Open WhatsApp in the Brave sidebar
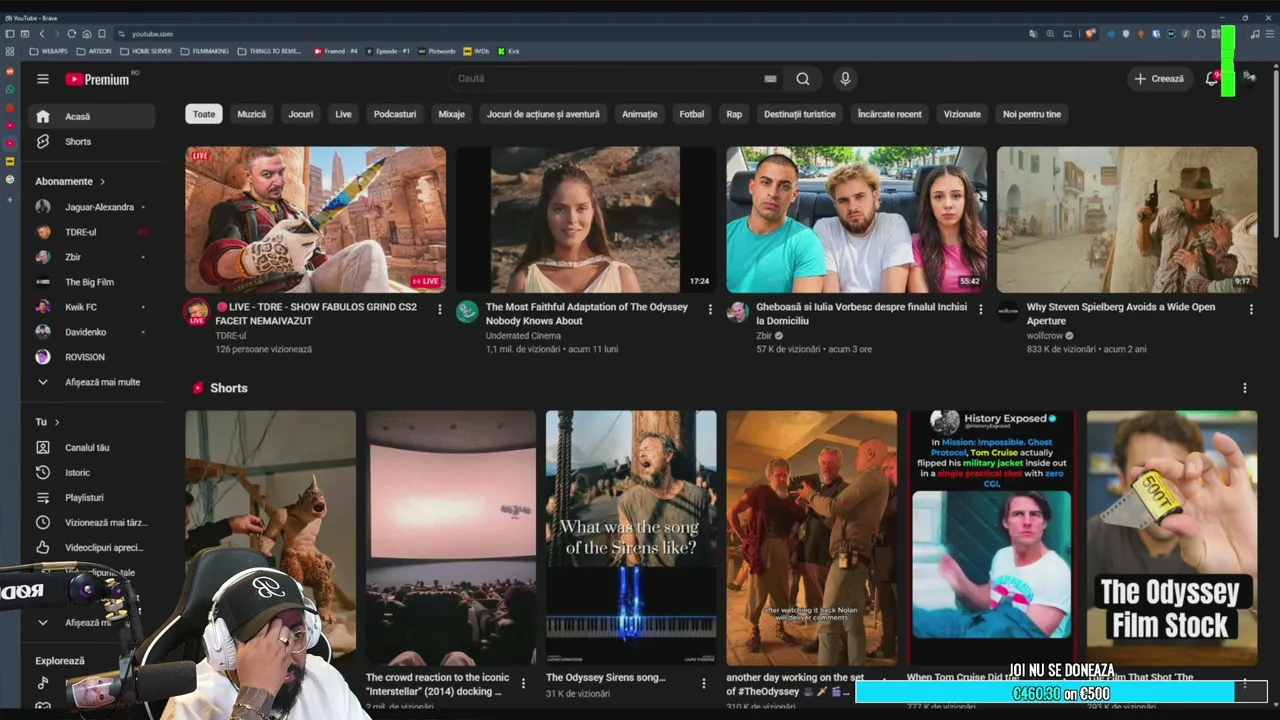The height and width of the screenshot is (720, 1280). 10,90
